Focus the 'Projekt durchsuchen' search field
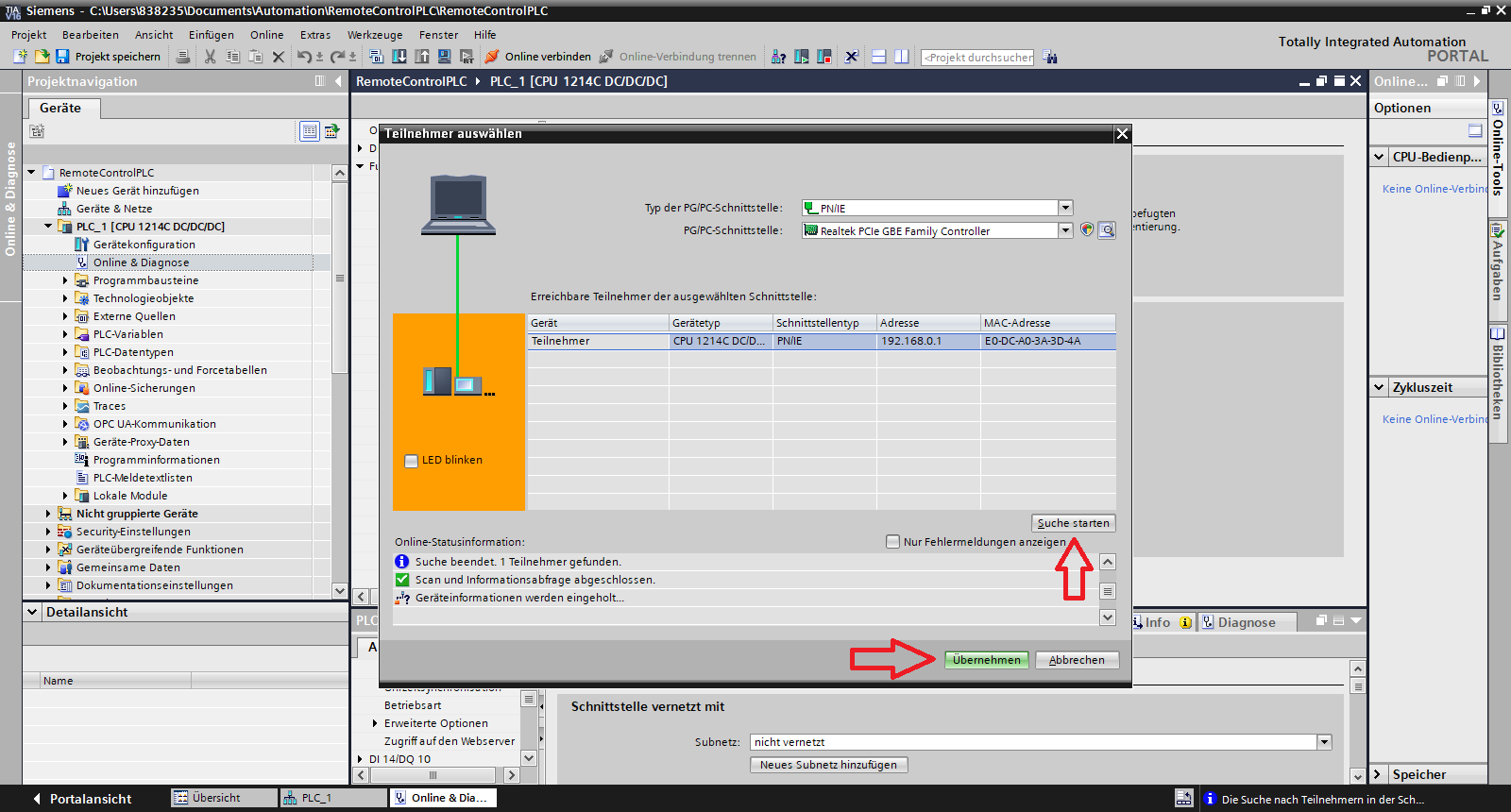1511x812 pixels. (977, 58)
